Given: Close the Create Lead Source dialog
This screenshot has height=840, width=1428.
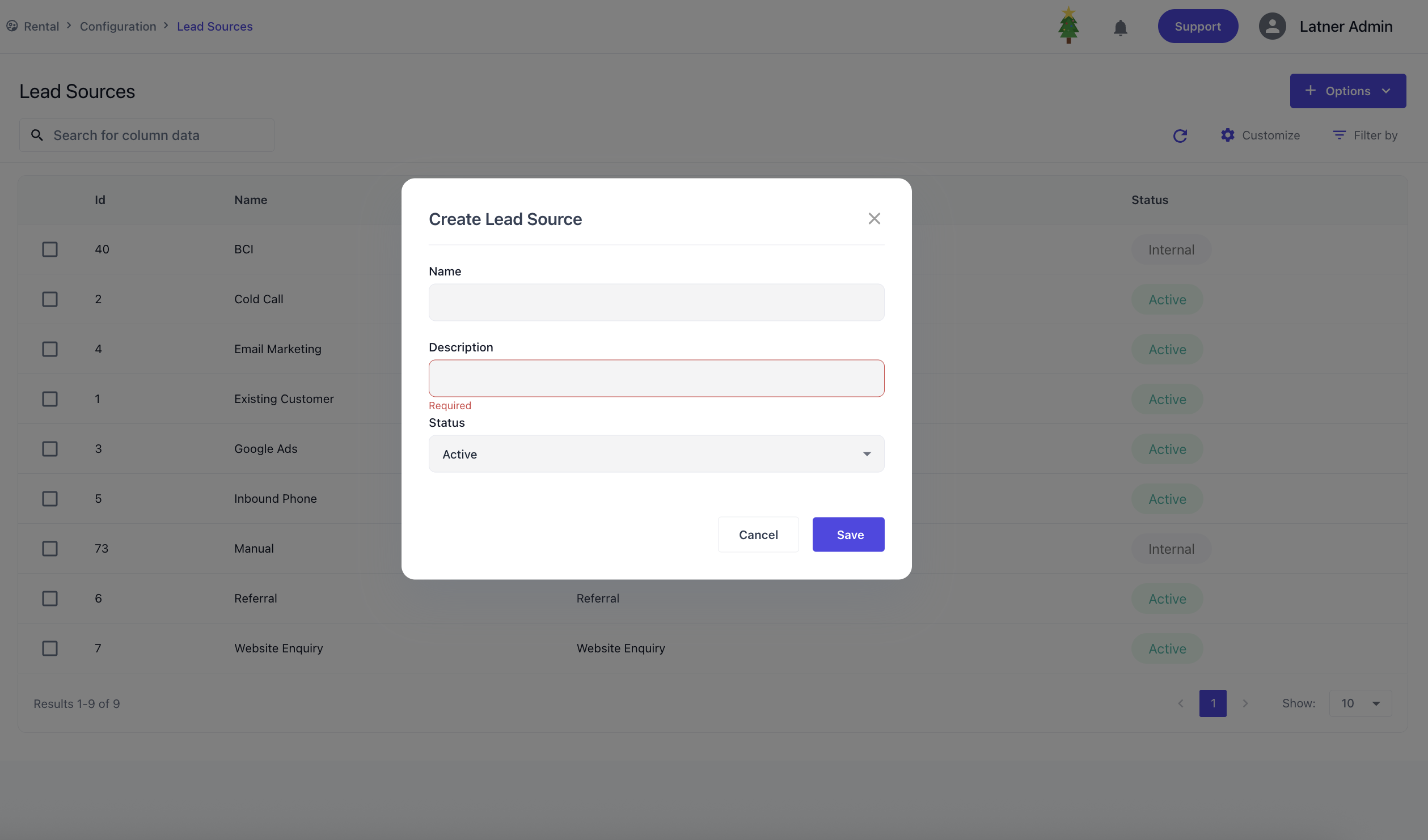Looking at the screenshot, I should (x=874, y=219).
